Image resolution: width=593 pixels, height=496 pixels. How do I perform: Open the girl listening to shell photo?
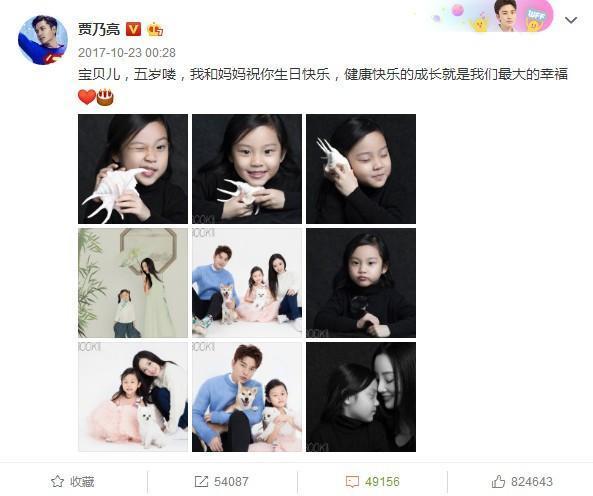click(361, 169)
